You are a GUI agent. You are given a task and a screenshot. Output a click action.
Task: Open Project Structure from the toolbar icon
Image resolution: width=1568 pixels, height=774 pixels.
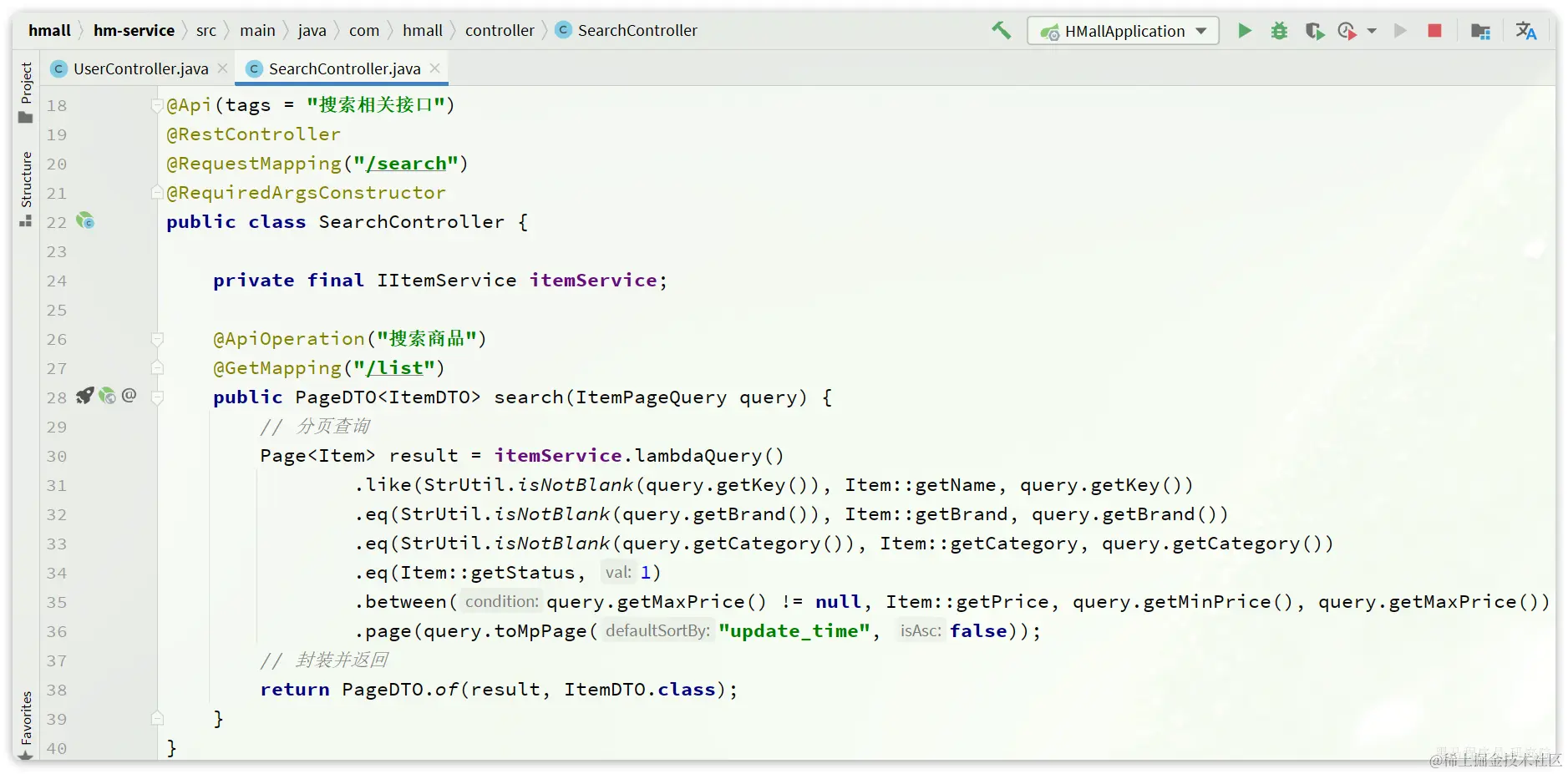coord(1480,31)
